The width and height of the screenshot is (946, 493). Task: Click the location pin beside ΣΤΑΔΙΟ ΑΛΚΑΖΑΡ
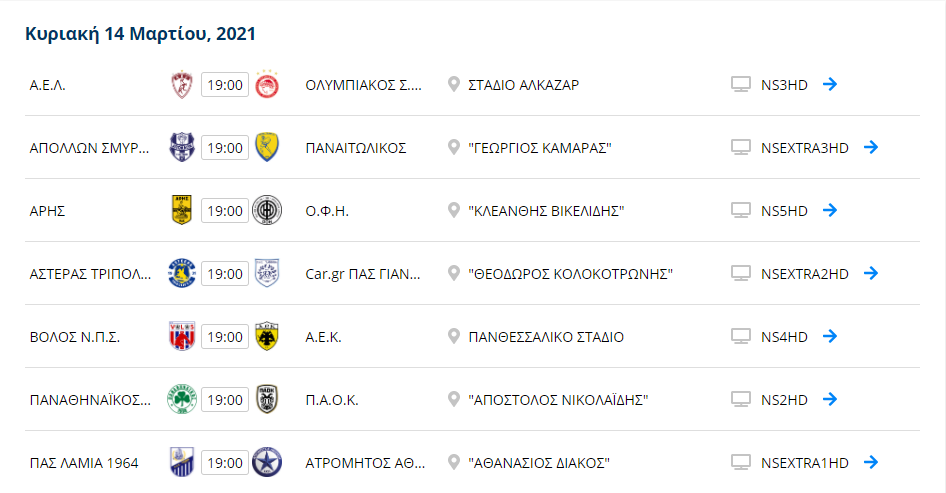pos(454,84)
